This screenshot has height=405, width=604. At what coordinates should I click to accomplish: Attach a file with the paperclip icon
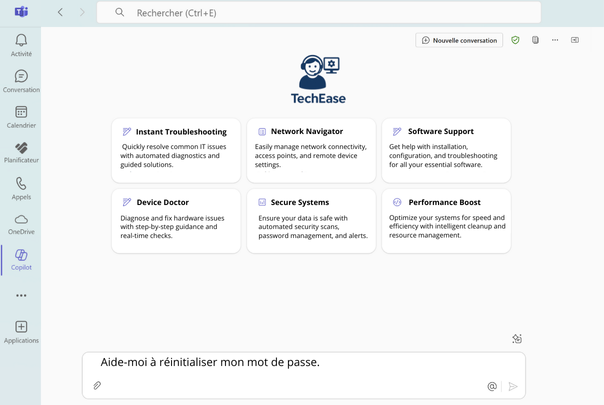click(97, 385)
